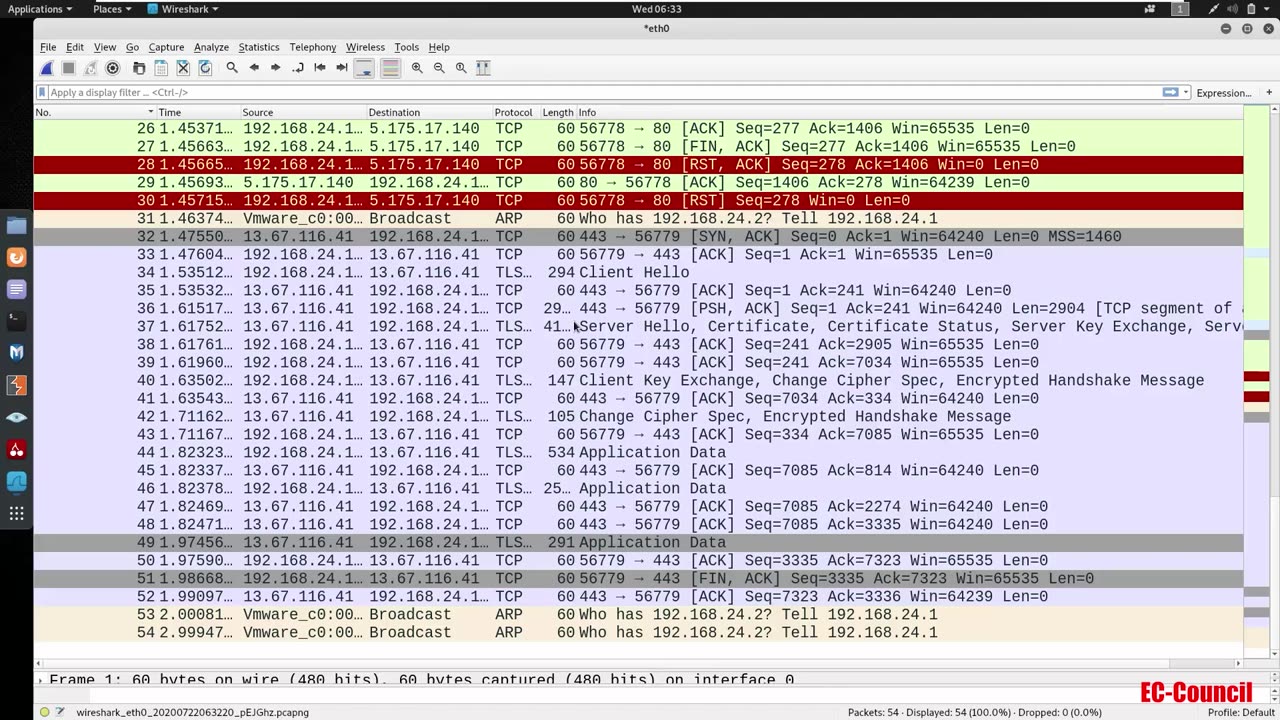
Task: Jump to the last packet
Action: [x=342, y=68]
